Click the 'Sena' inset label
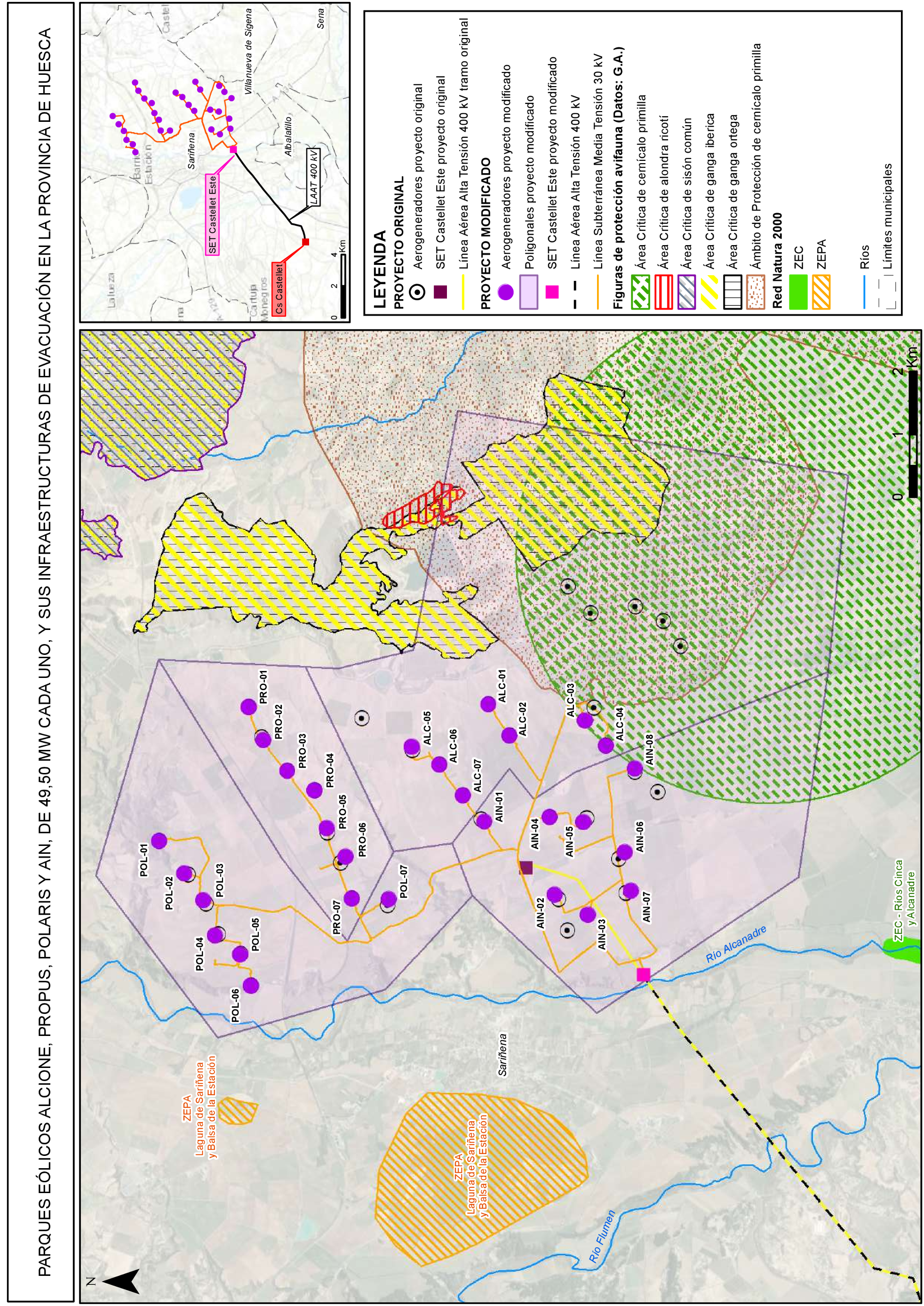 [x=321, y=18]
